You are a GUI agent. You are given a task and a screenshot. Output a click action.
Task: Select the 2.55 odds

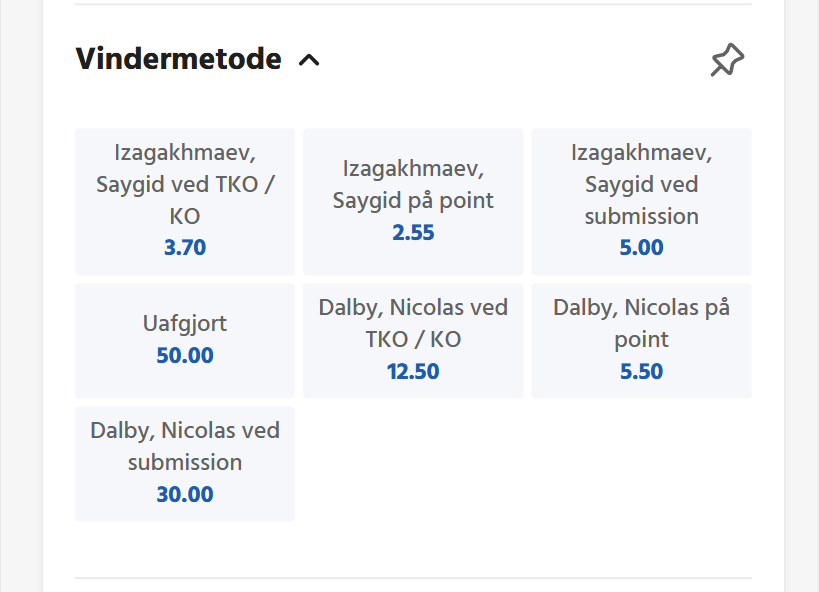413,233
